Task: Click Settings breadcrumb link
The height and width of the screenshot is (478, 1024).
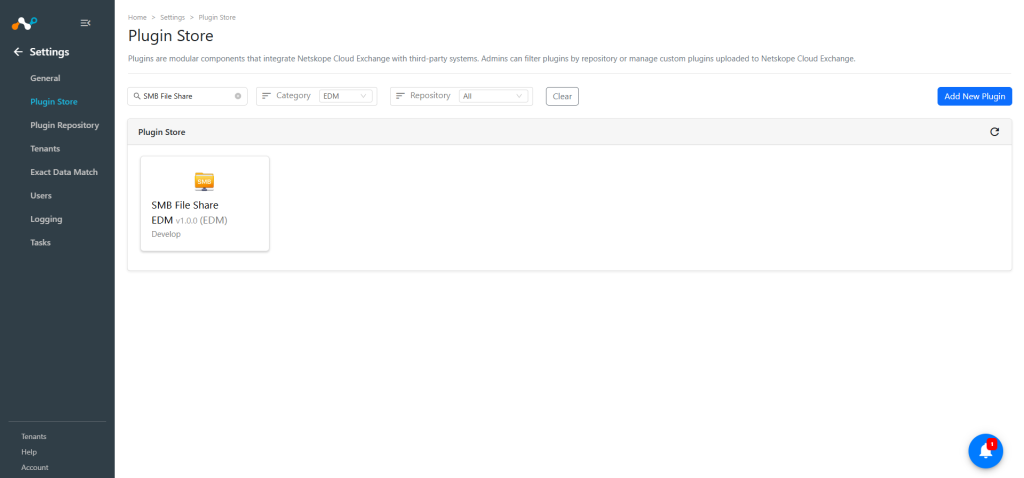Action: (172, 18)
